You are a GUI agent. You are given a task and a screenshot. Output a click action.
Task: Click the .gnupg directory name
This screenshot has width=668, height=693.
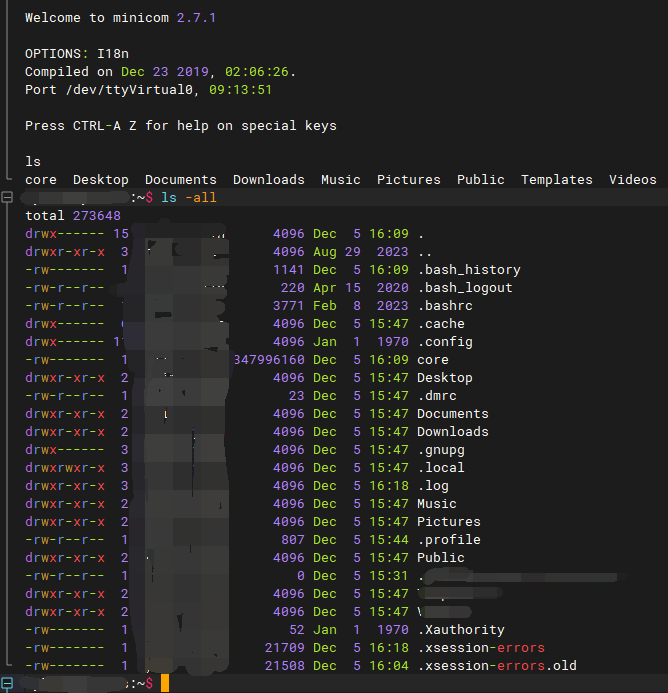440,450
